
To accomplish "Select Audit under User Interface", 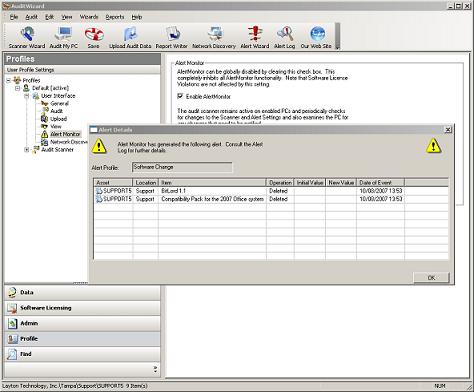I will tap(56, 111).
